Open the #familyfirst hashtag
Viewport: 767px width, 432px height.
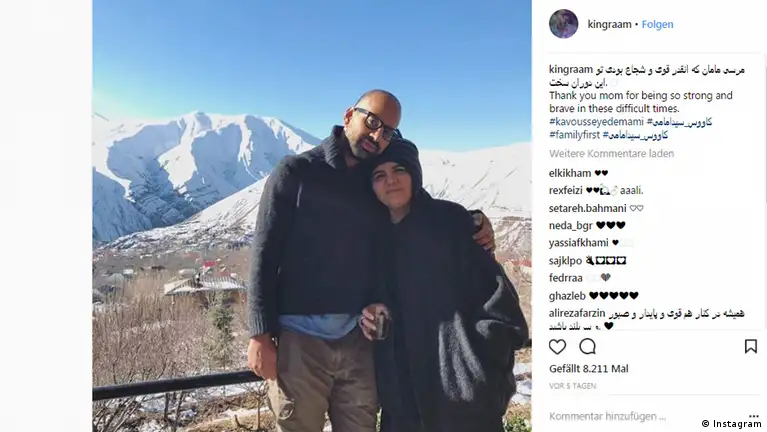click(574, 135)
